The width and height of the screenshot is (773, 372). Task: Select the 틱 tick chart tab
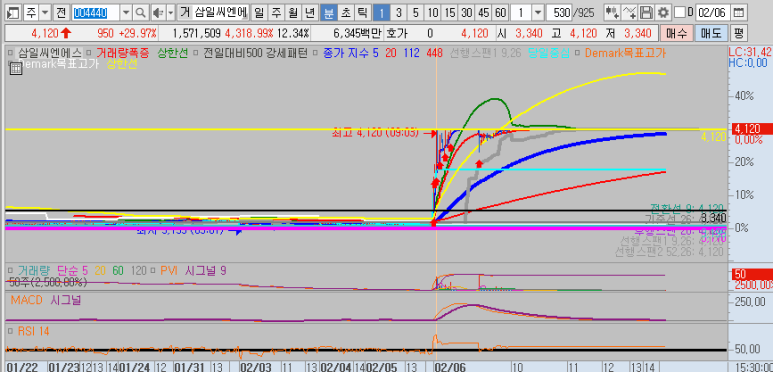click(x=362, y=12)
